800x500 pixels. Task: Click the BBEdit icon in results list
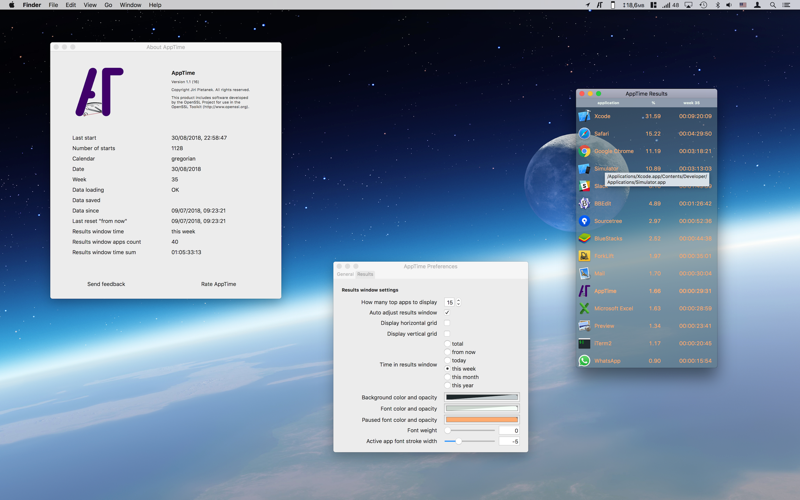584,203
